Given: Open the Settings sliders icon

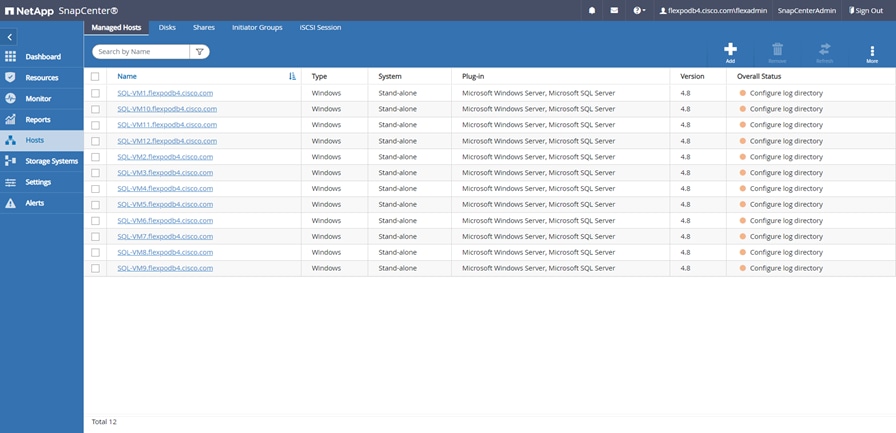Looking at the screenshot, I should (10, 182).
